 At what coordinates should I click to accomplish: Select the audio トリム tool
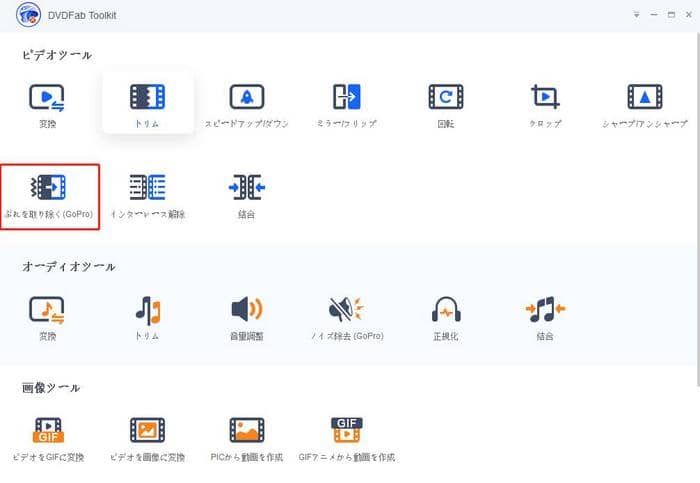(147, 311)
